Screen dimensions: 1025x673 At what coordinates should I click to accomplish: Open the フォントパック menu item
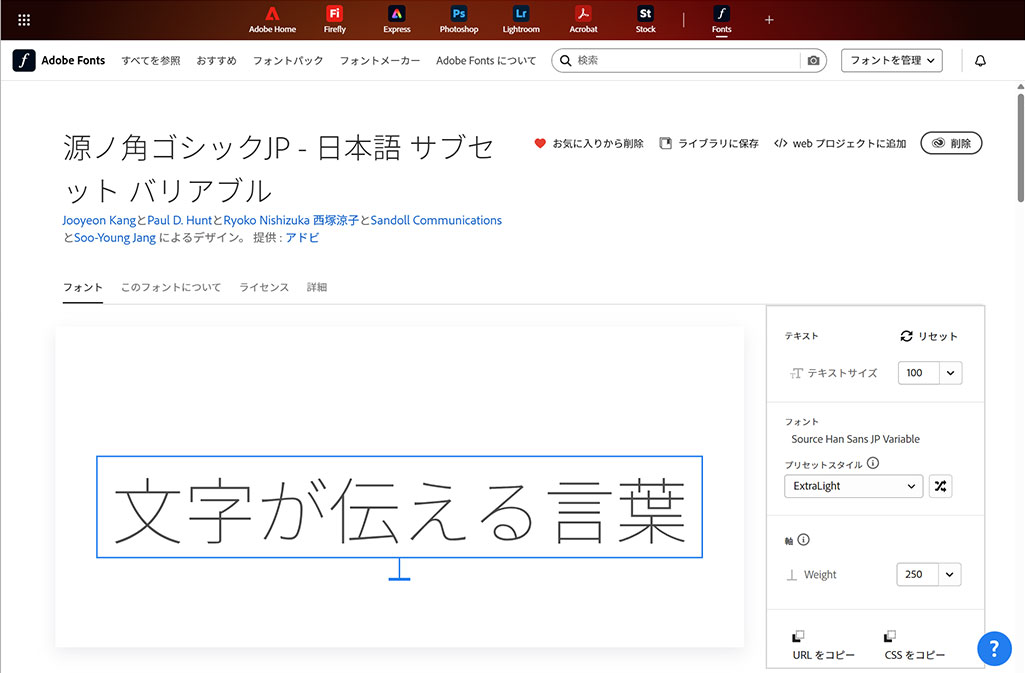(x=288, y=61)
